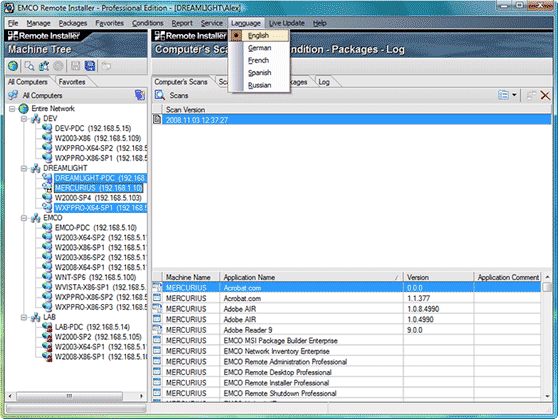
Task: Click the Scan Version column header
Action: [357, 109]
